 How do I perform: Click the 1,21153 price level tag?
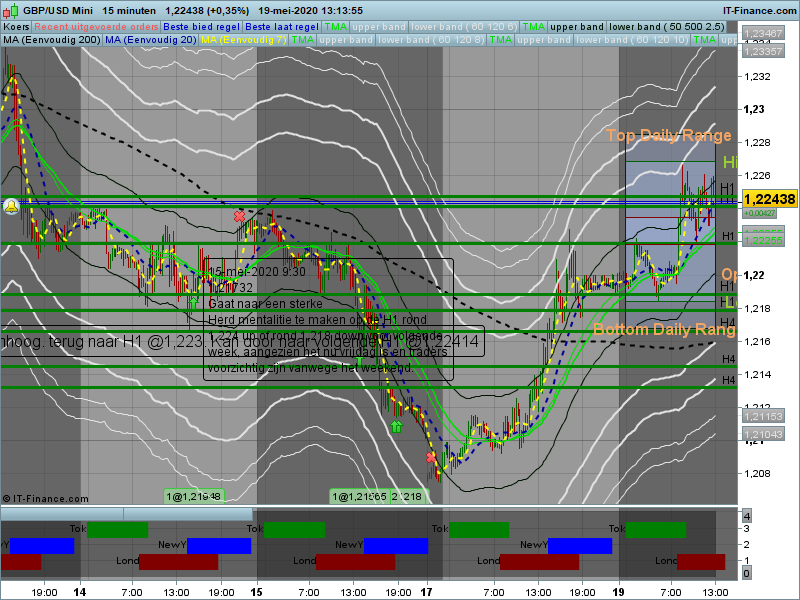[x=763, y=416]
